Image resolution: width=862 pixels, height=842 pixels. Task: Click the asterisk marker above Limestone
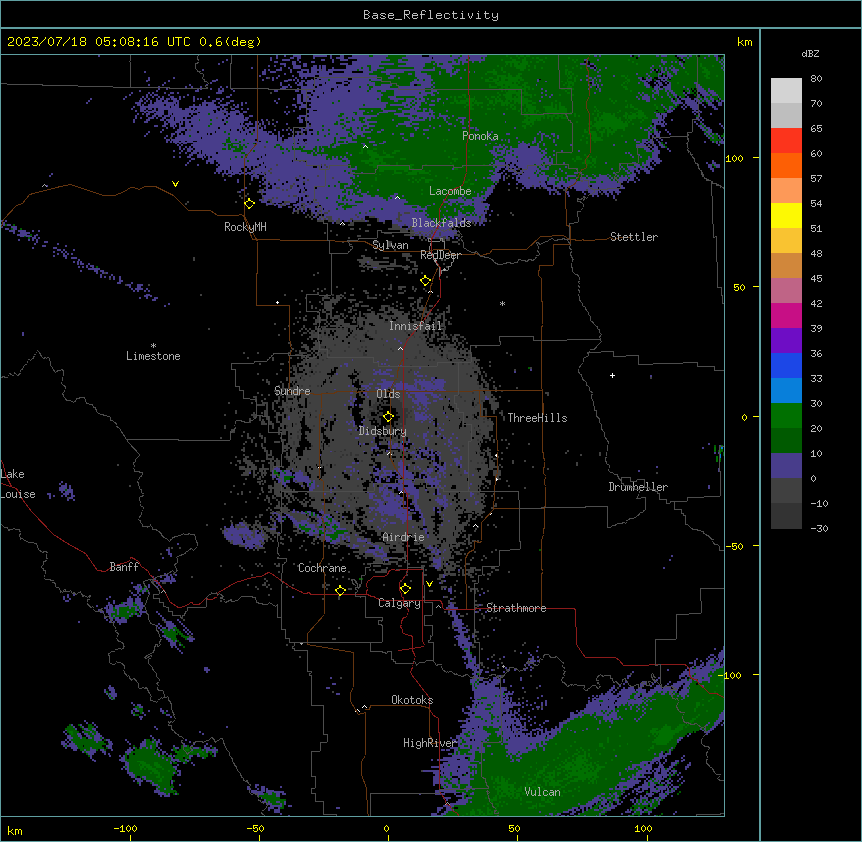(x=153, y=346)
